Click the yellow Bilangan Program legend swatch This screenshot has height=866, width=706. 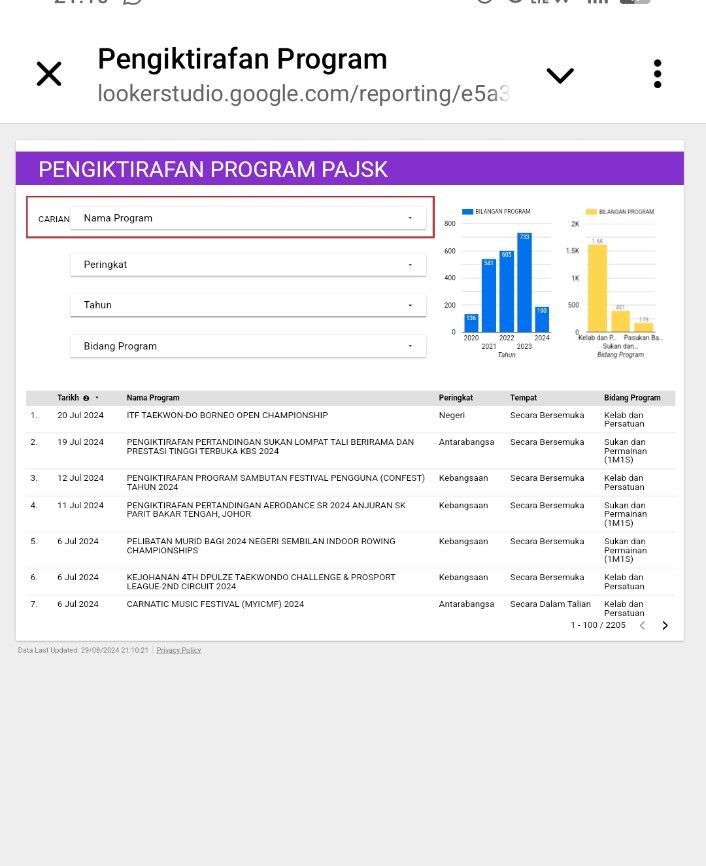591,212
